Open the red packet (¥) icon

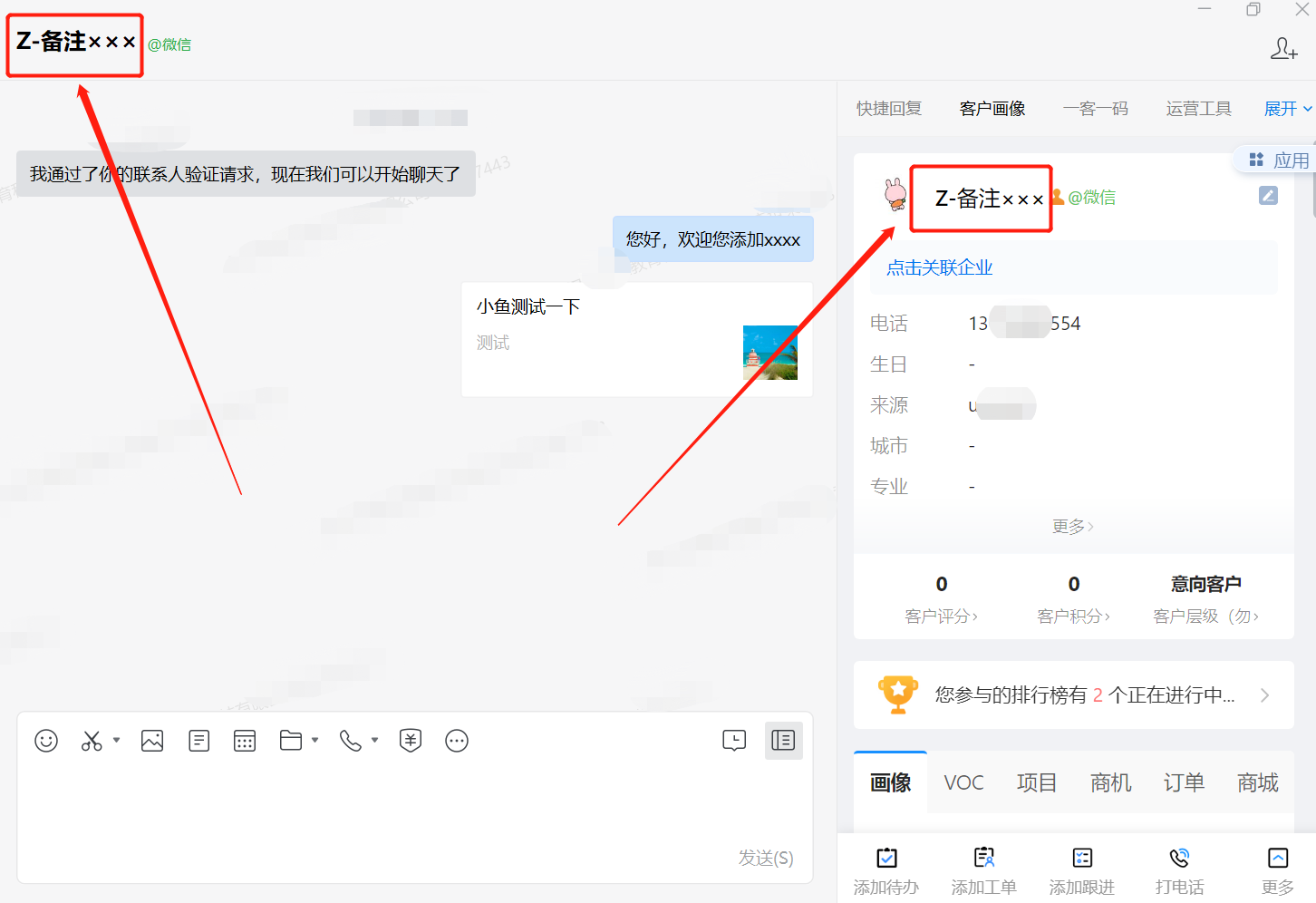point(410,741)
